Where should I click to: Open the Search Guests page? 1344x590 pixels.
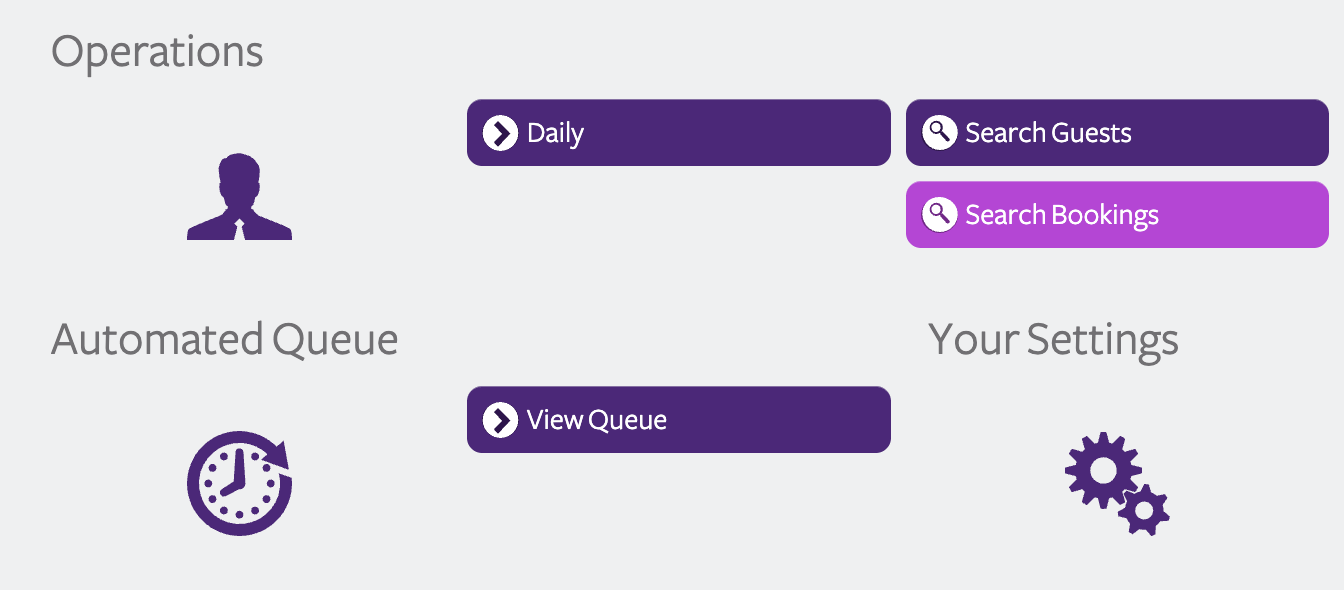coord(1117,133)
